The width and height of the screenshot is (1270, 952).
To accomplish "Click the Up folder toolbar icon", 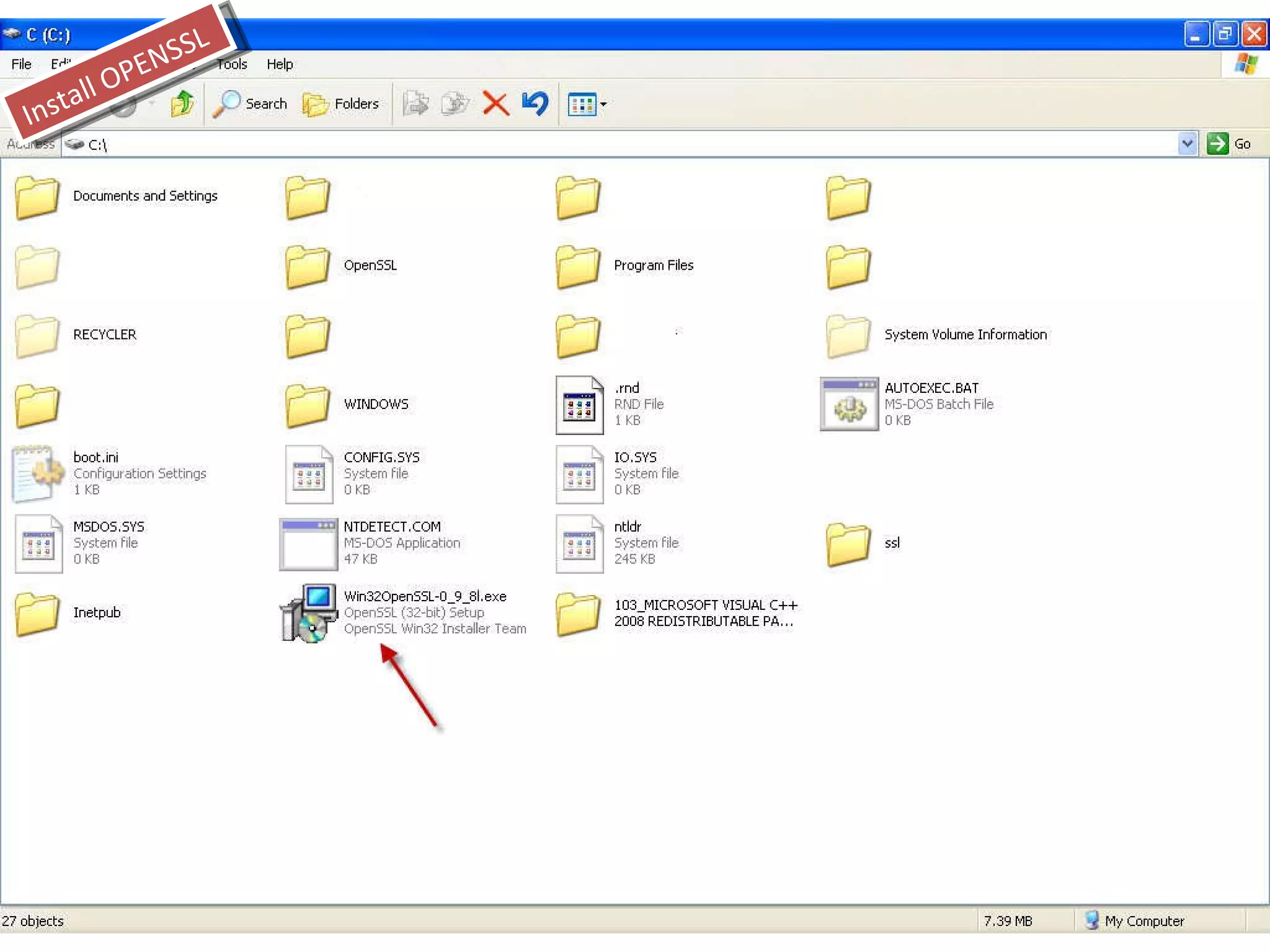I will (182, 104).
